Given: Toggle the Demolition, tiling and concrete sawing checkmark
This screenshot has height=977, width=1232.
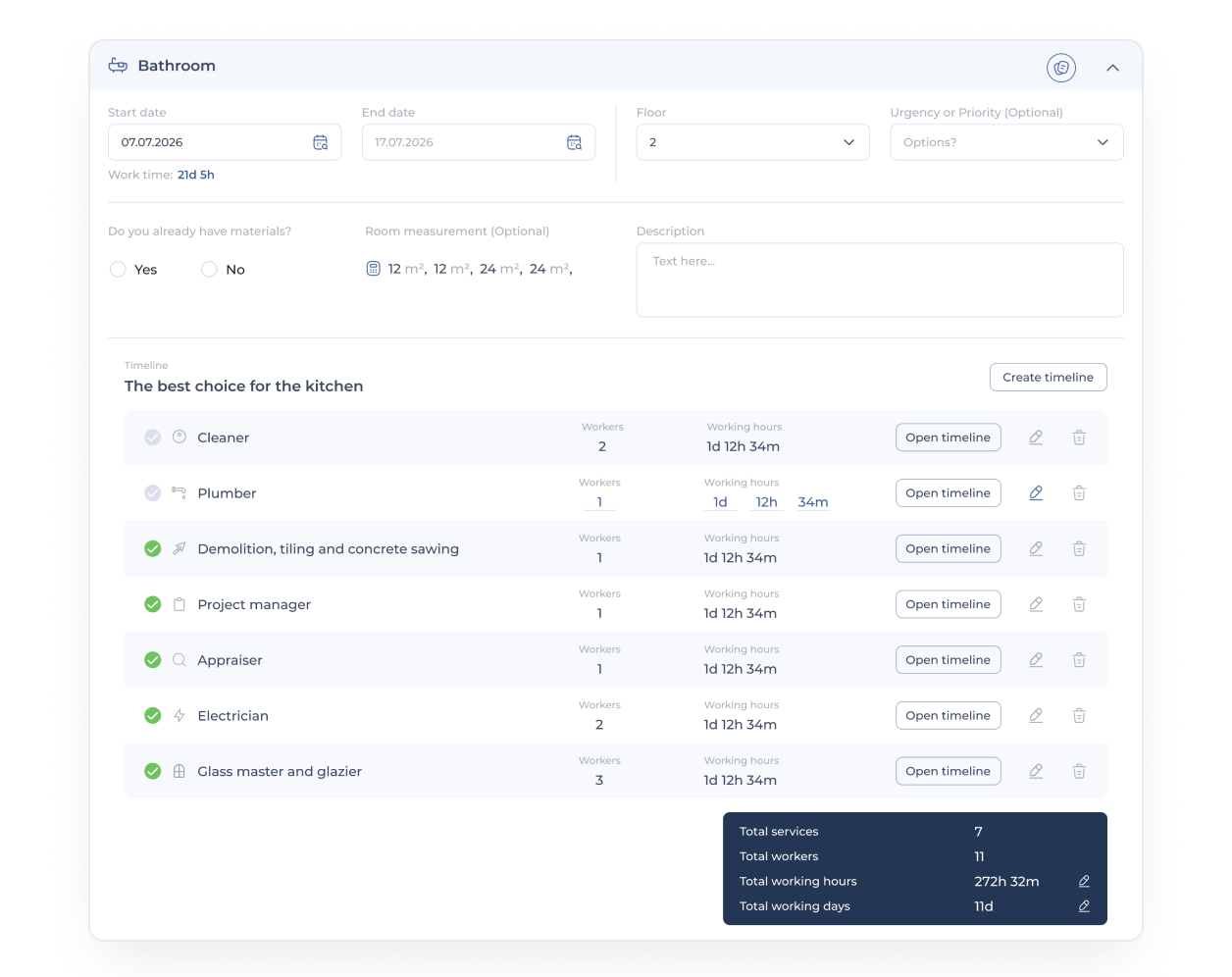Looking at the screenshot, I should (x=153, y=549).
